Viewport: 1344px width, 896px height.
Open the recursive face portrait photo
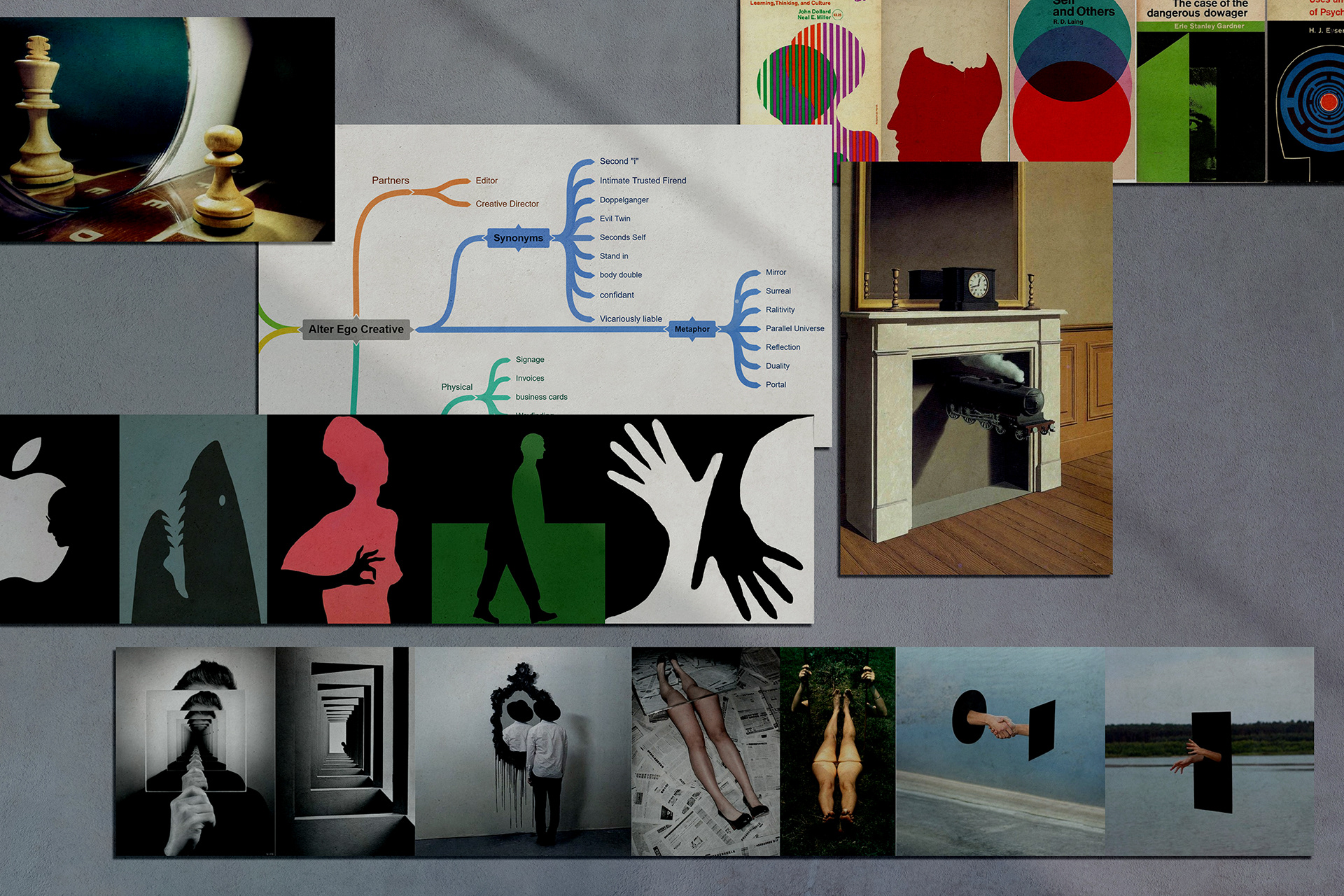195,750
